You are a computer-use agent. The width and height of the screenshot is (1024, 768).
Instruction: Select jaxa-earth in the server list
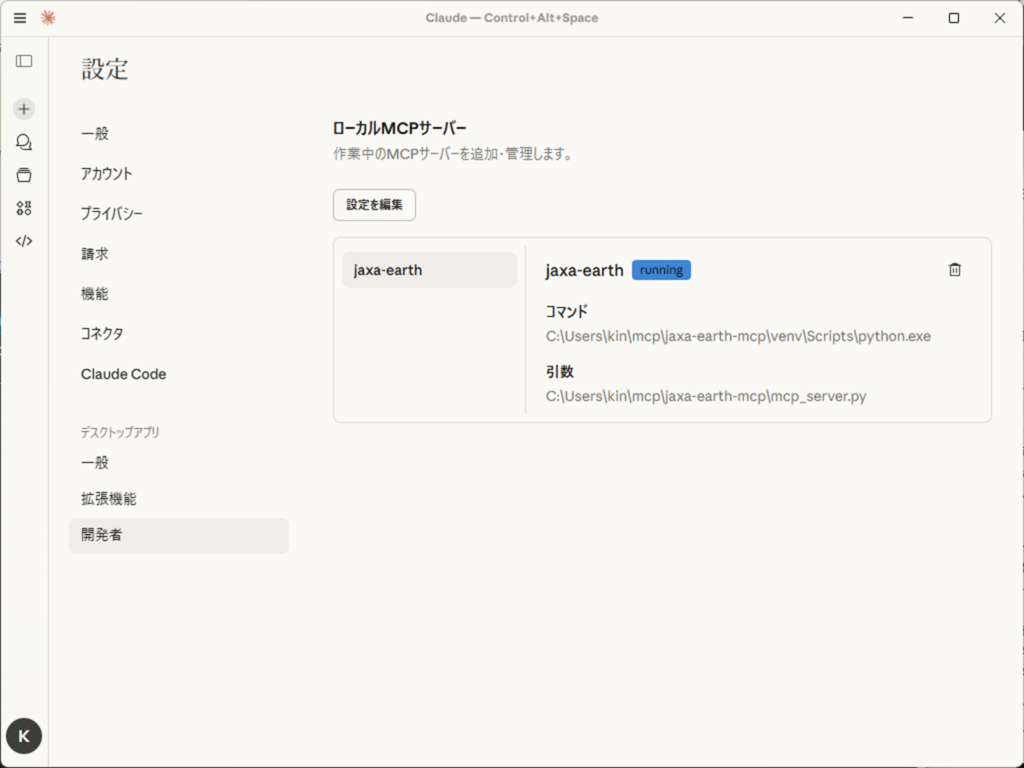pos(429,270)
